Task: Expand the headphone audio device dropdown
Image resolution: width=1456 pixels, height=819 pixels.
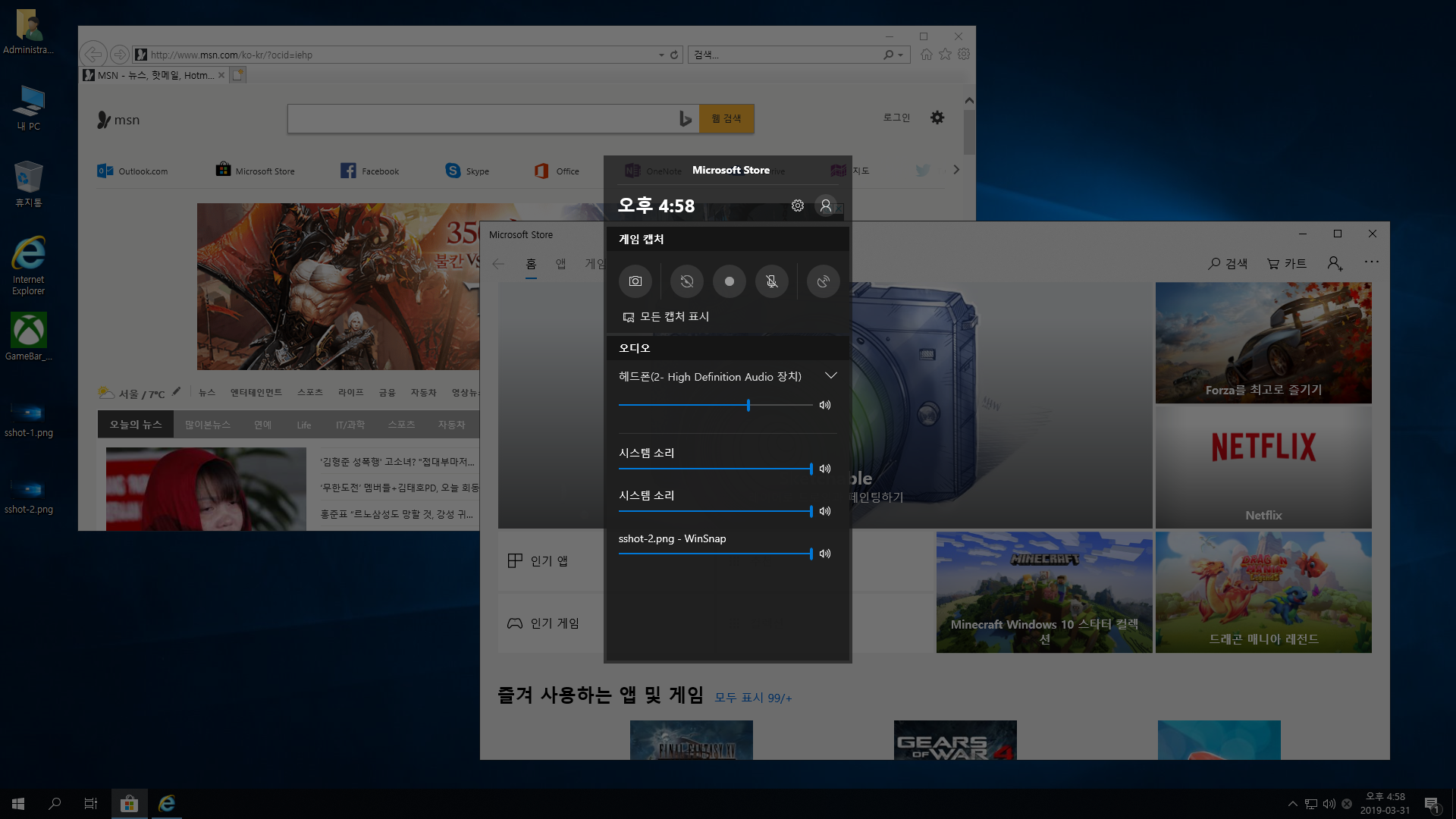Action: click(831, 375)
